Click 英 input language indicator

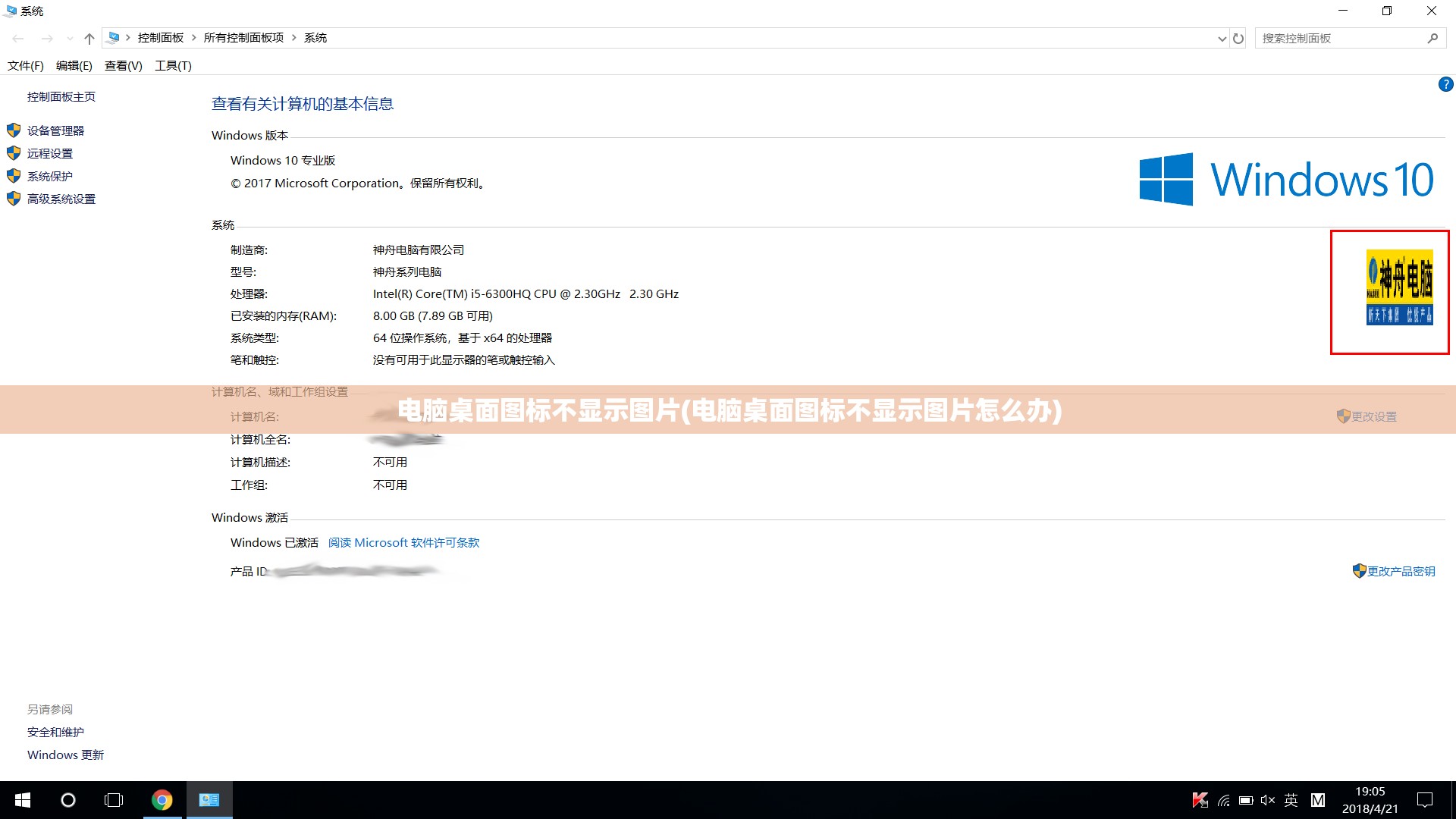[1291, 800]
